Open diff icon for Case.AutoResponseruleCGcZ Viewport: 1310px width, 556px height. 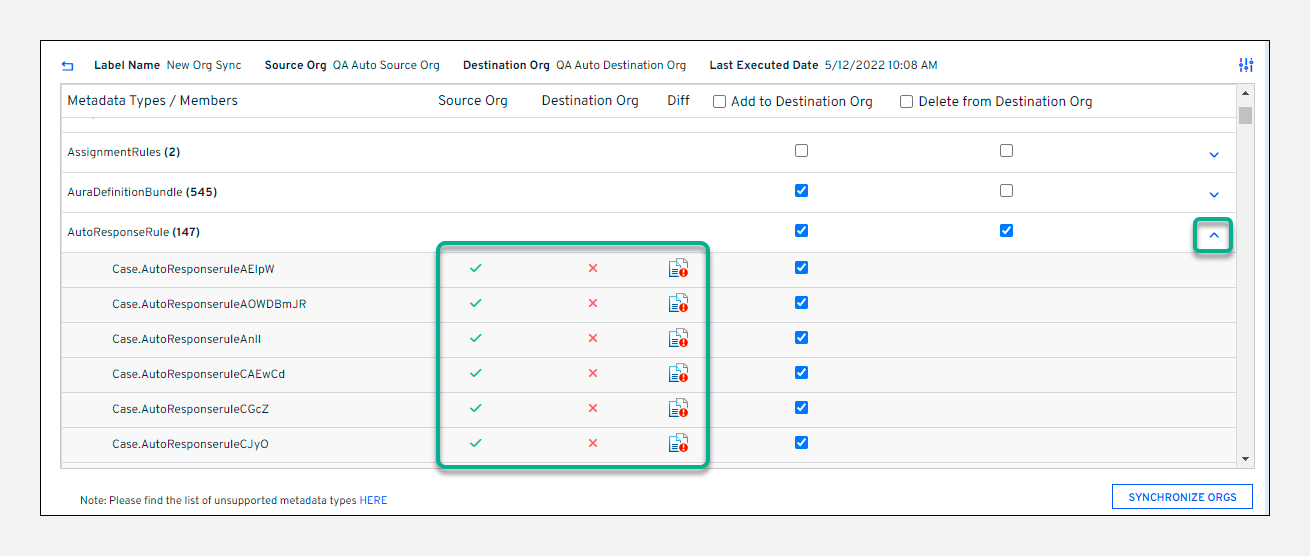(x=678, y=408)
